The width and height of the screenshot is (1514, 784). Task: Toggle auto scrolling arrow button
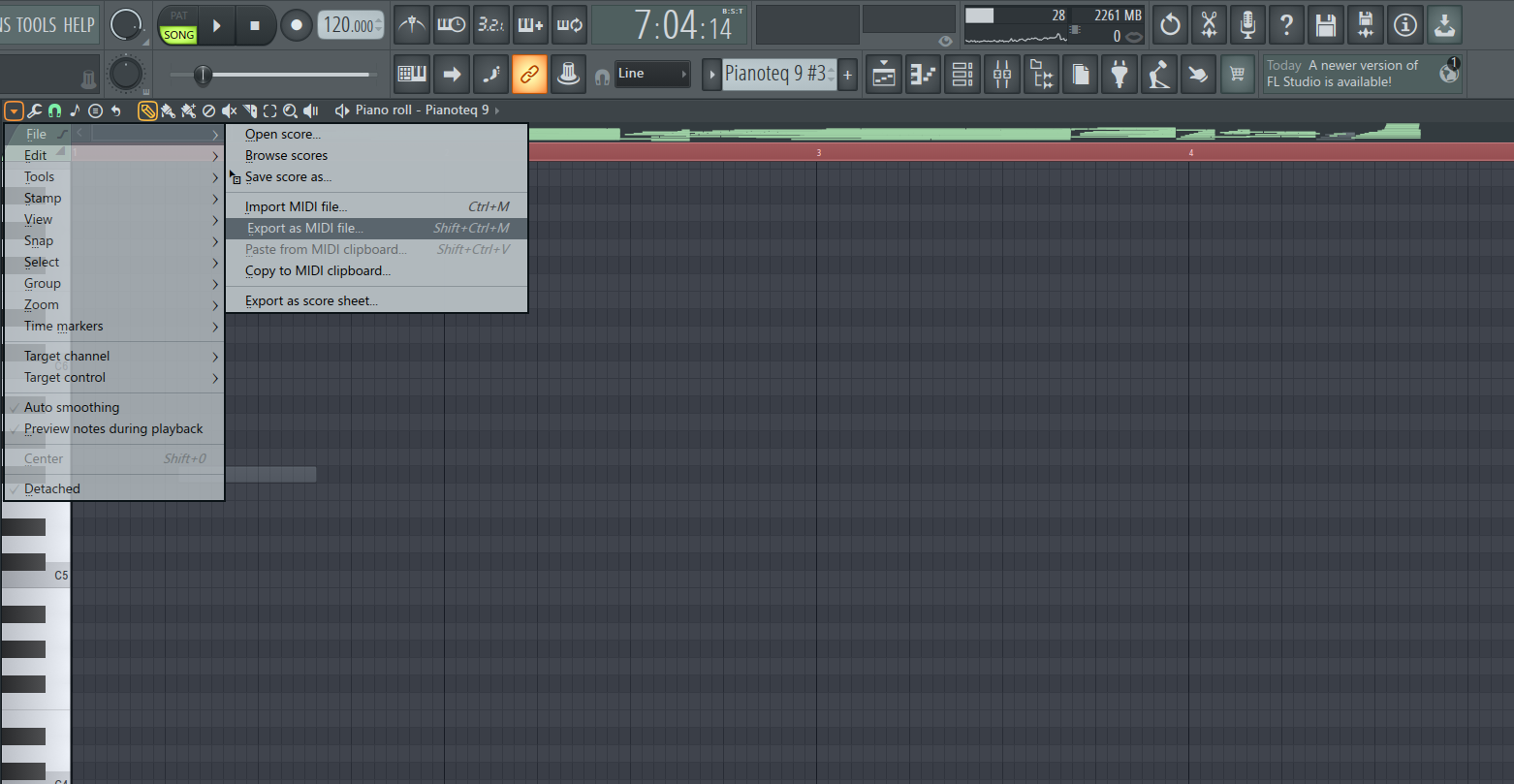click(452, 74)
